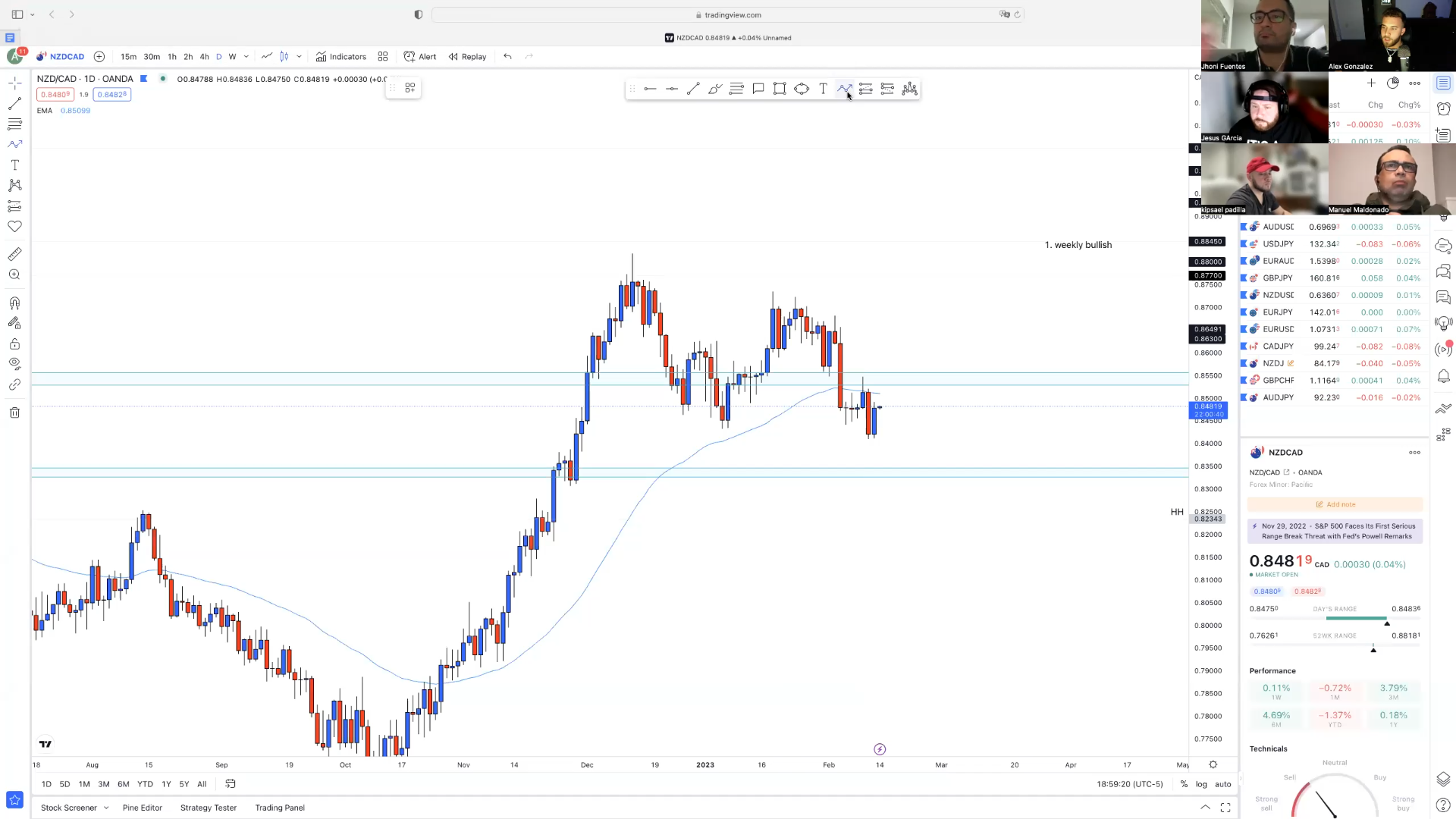Click the ruler measure tool

pyautogui.click(x=14, y=254)
